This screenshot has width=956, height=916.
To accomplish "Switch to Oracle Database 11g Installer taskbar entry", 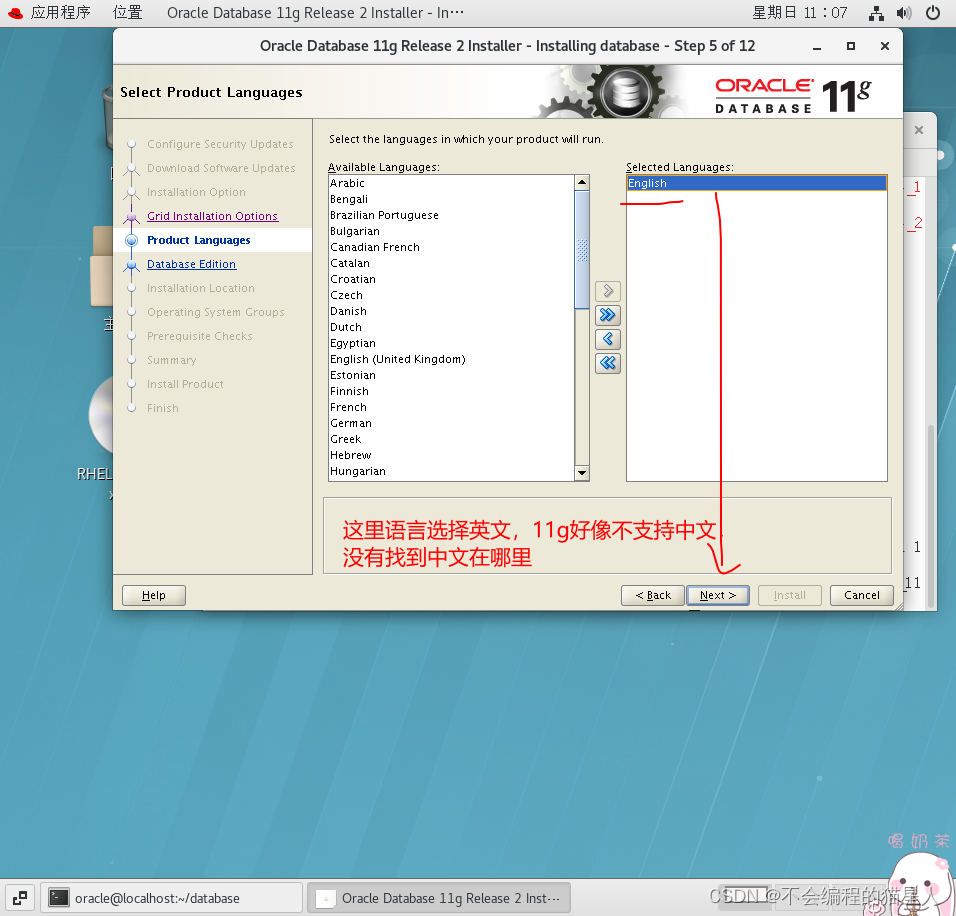I will coord(439,898).
